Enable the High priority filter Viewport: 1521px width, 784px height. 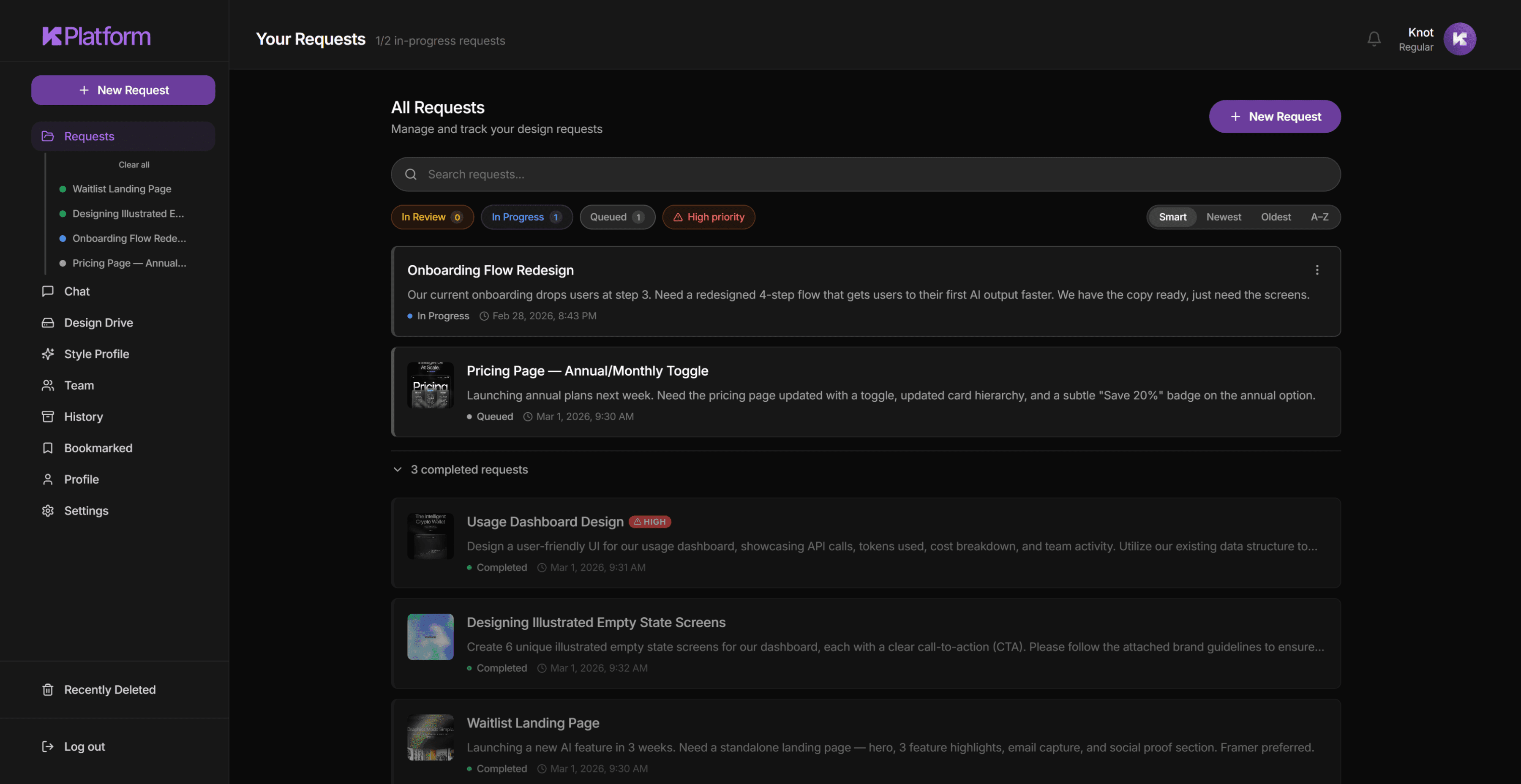(x=709, y=217)
